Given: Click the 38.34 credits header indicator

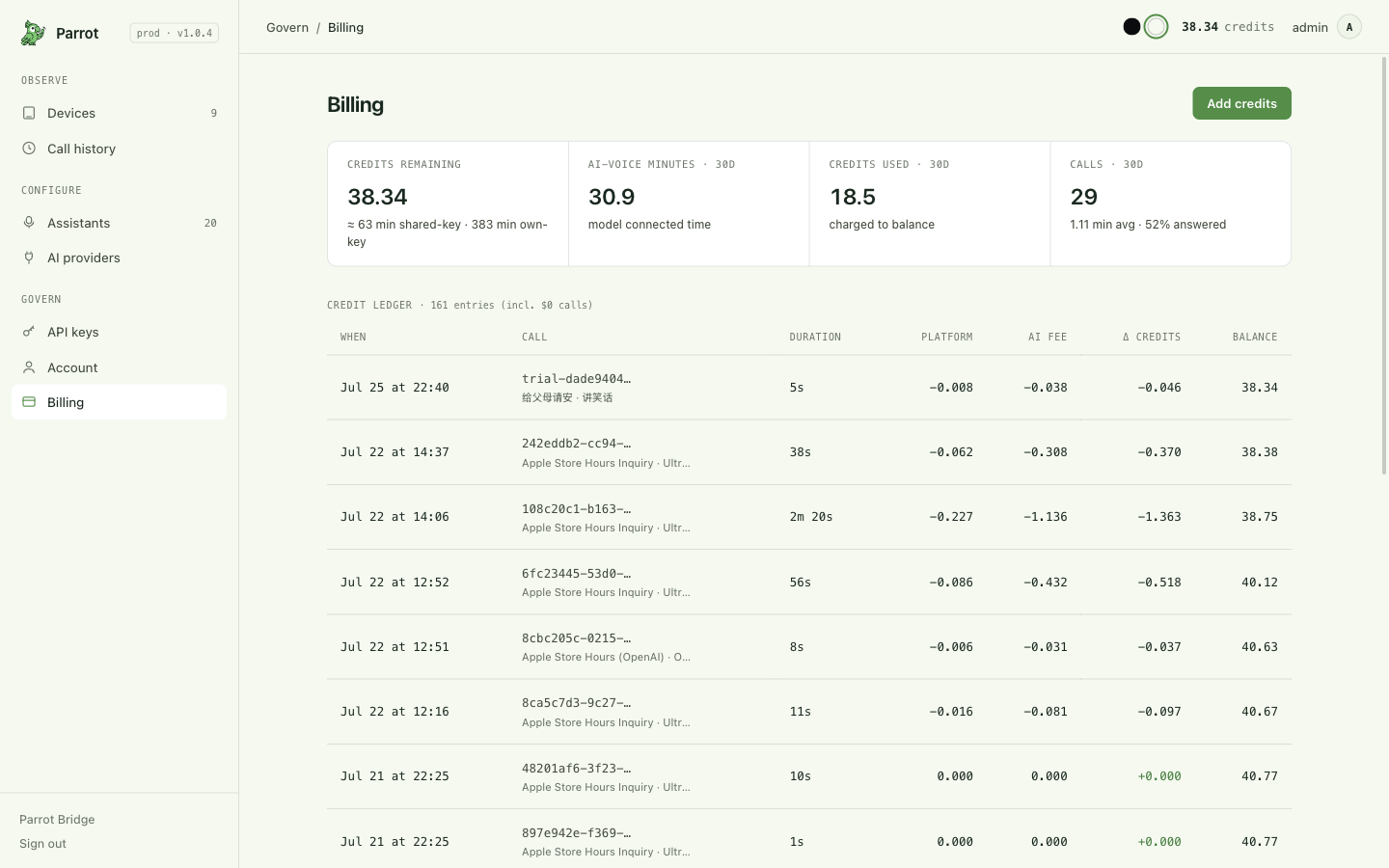Looking at the screenshot, I should [1228, 27].
